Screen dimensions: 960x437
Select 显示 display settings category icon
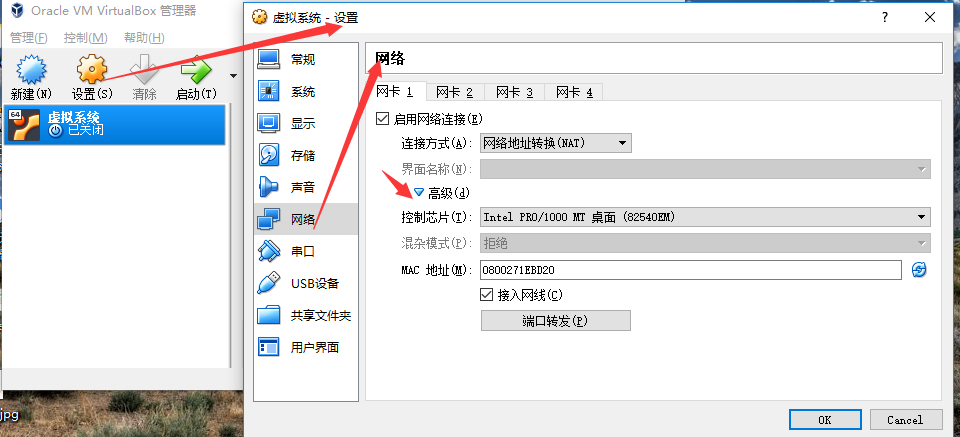tap(268, 124)
